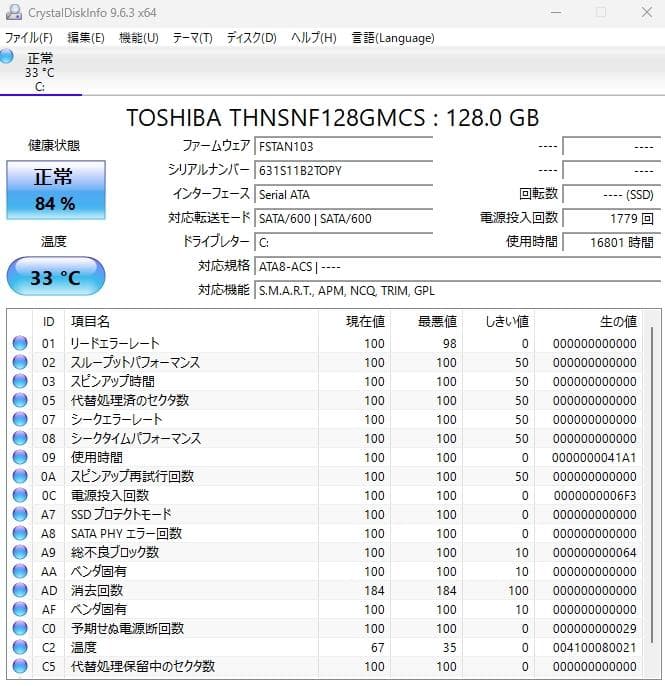665x686 pixels.
Task: Click the features field S.M.A.R.T., APM, NCQ
Action: (457, 290)
